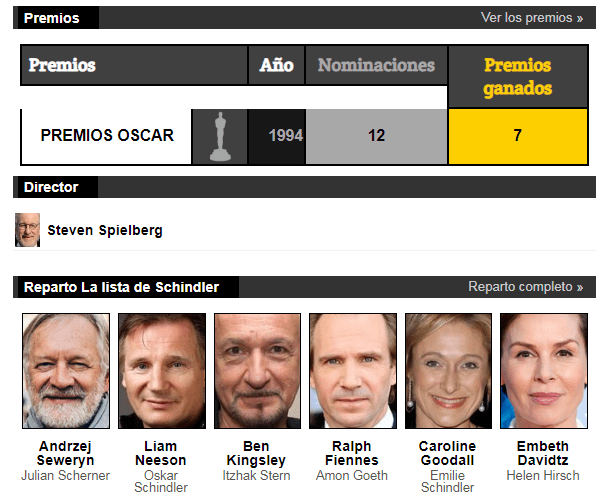The image size is (608, 504).
Task: Open the Ralph Fiennes name link
Action: click(x=352, y=453)
